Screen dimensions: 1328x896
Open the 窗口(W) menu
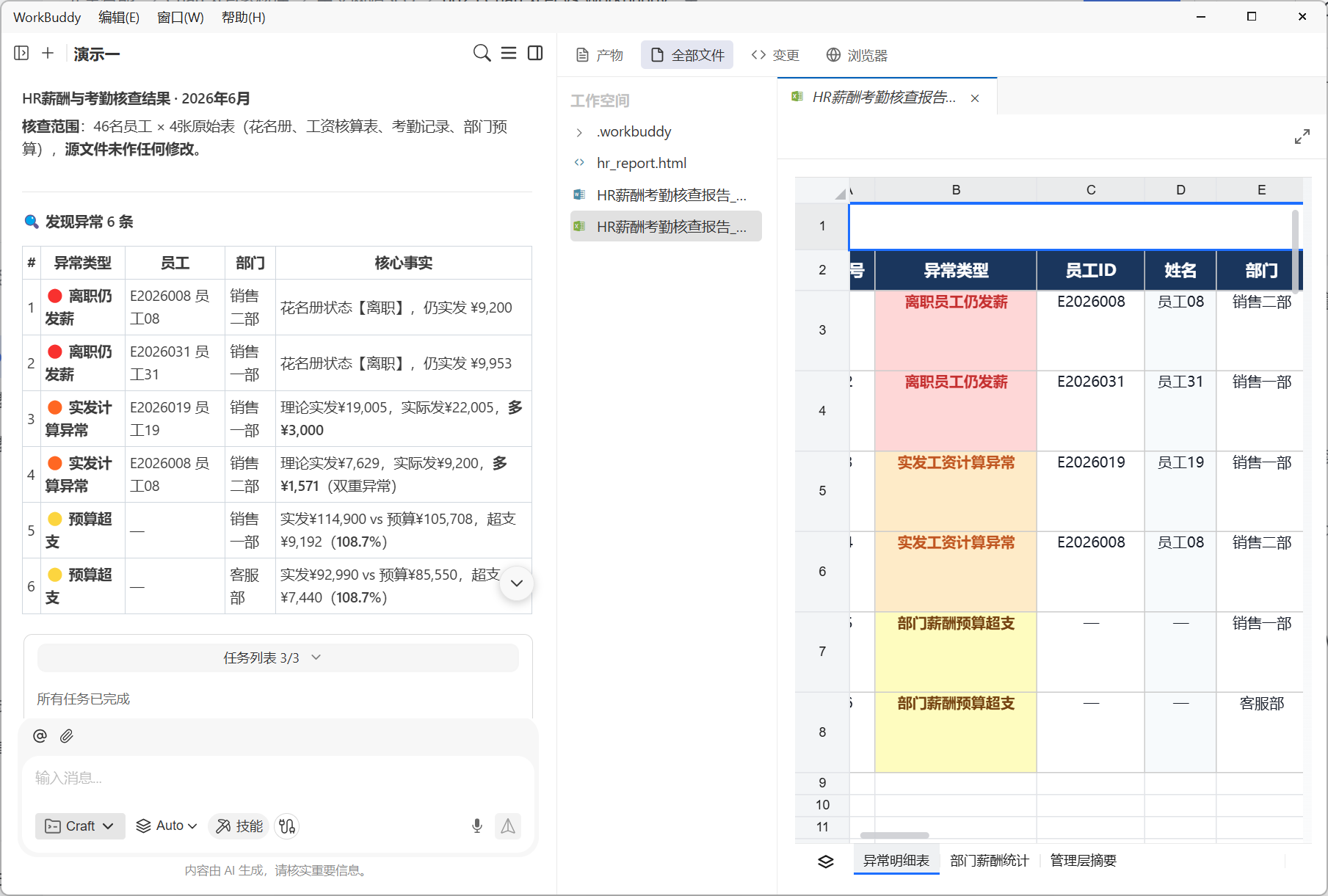(x=181, y=17)
